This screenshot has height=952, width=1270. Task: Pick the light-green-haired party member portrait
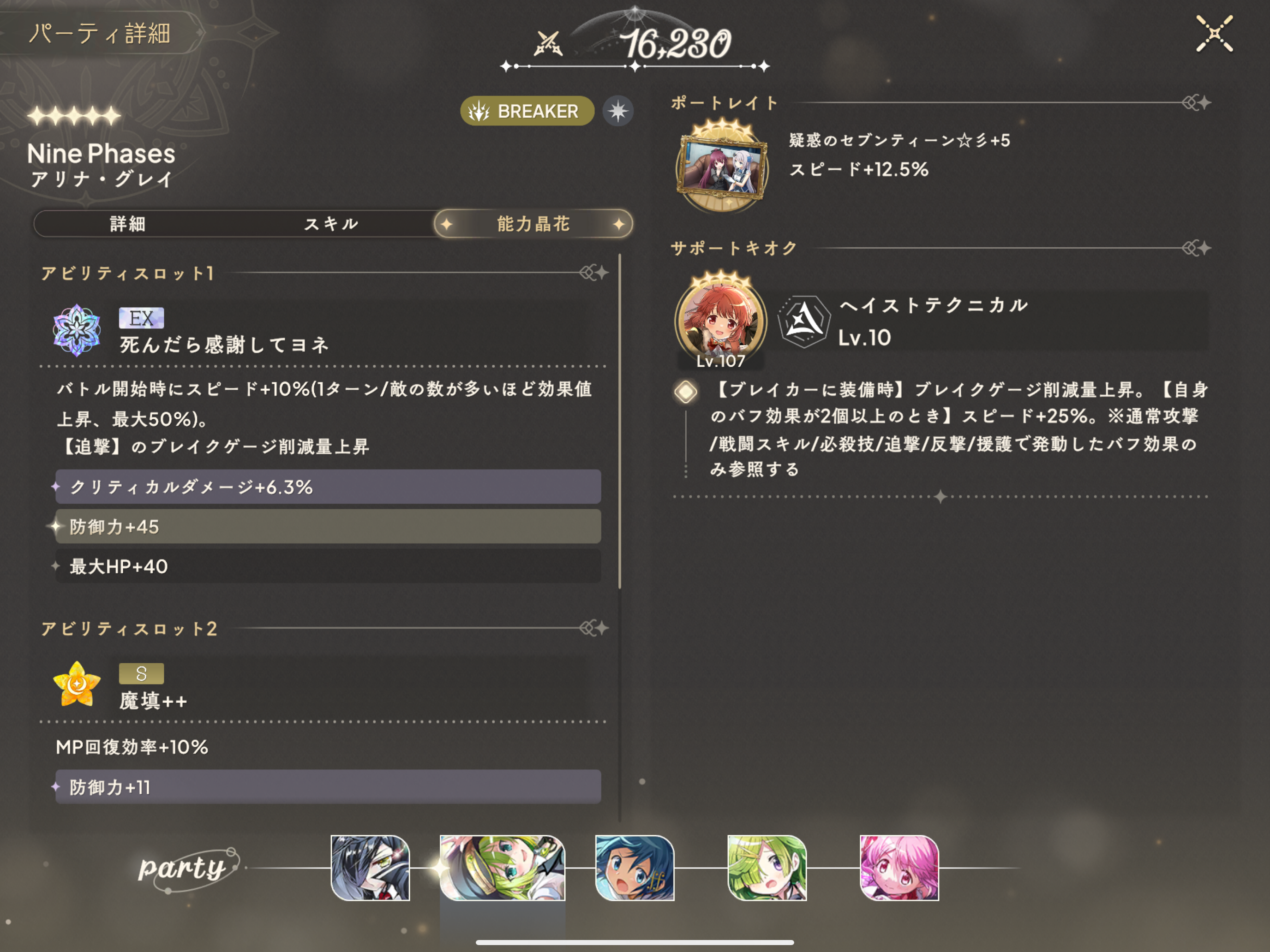click(x=767, y=868)
